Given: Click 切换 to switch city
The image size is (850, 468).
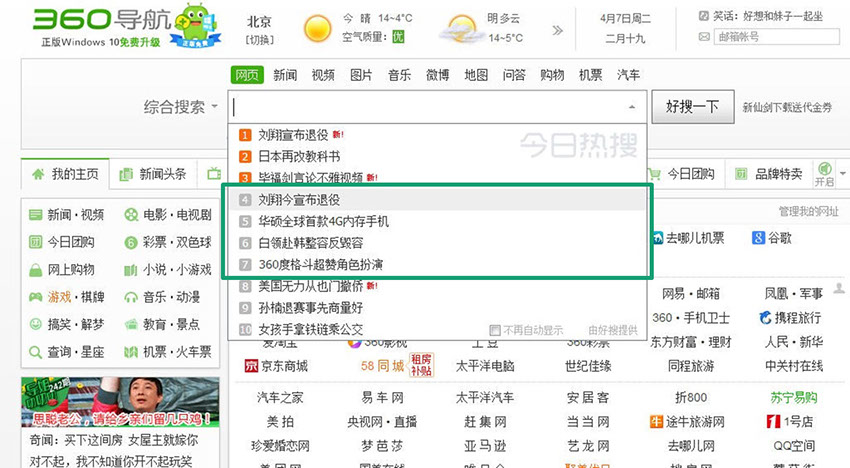Looking at the screenshot, I should tap(259, 39).
